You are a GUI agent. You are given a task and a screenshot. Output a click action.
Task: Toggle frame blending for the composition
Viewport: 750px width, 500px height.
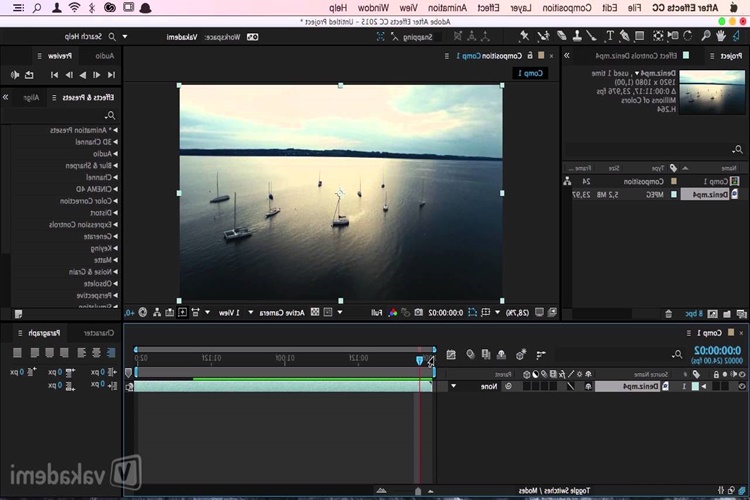(486, 355)
